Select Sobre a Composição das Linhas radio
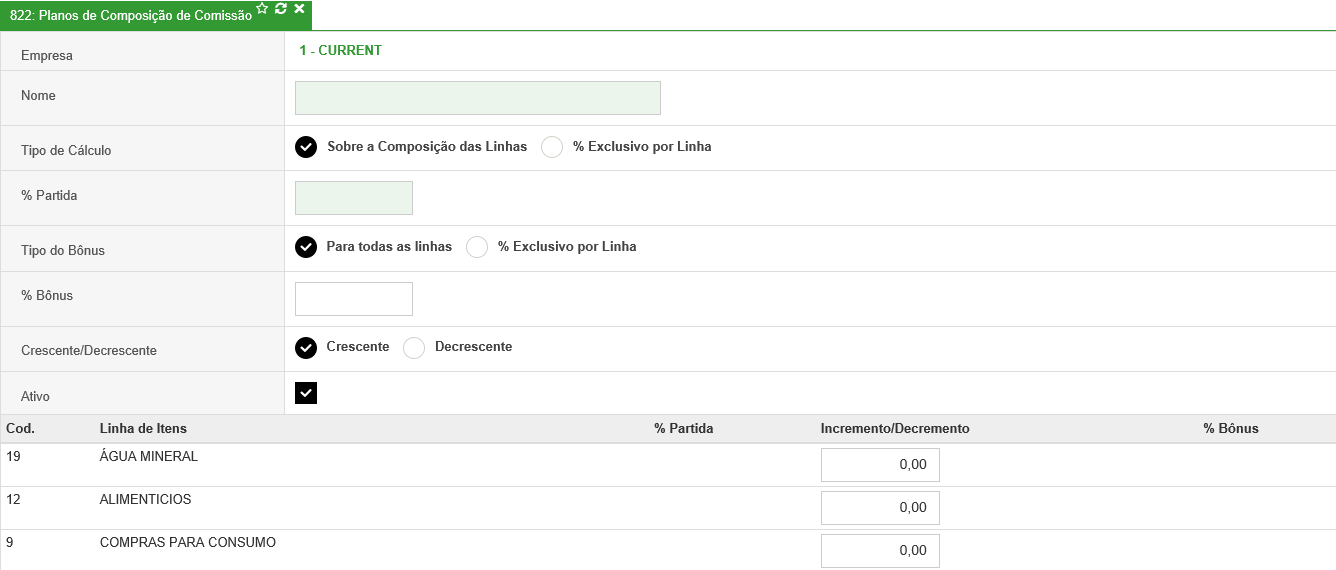This screenshot has height=570, width=1336. (x=306, y=147)
